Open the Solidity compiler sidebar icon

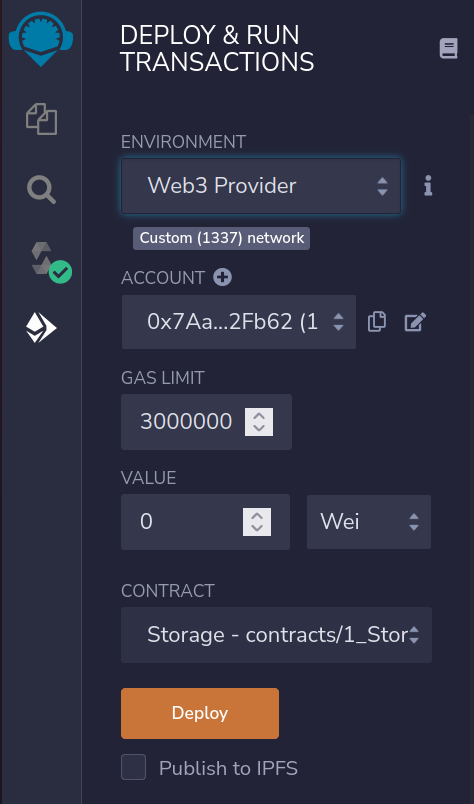pyautogui.click(x=50, y=263)
